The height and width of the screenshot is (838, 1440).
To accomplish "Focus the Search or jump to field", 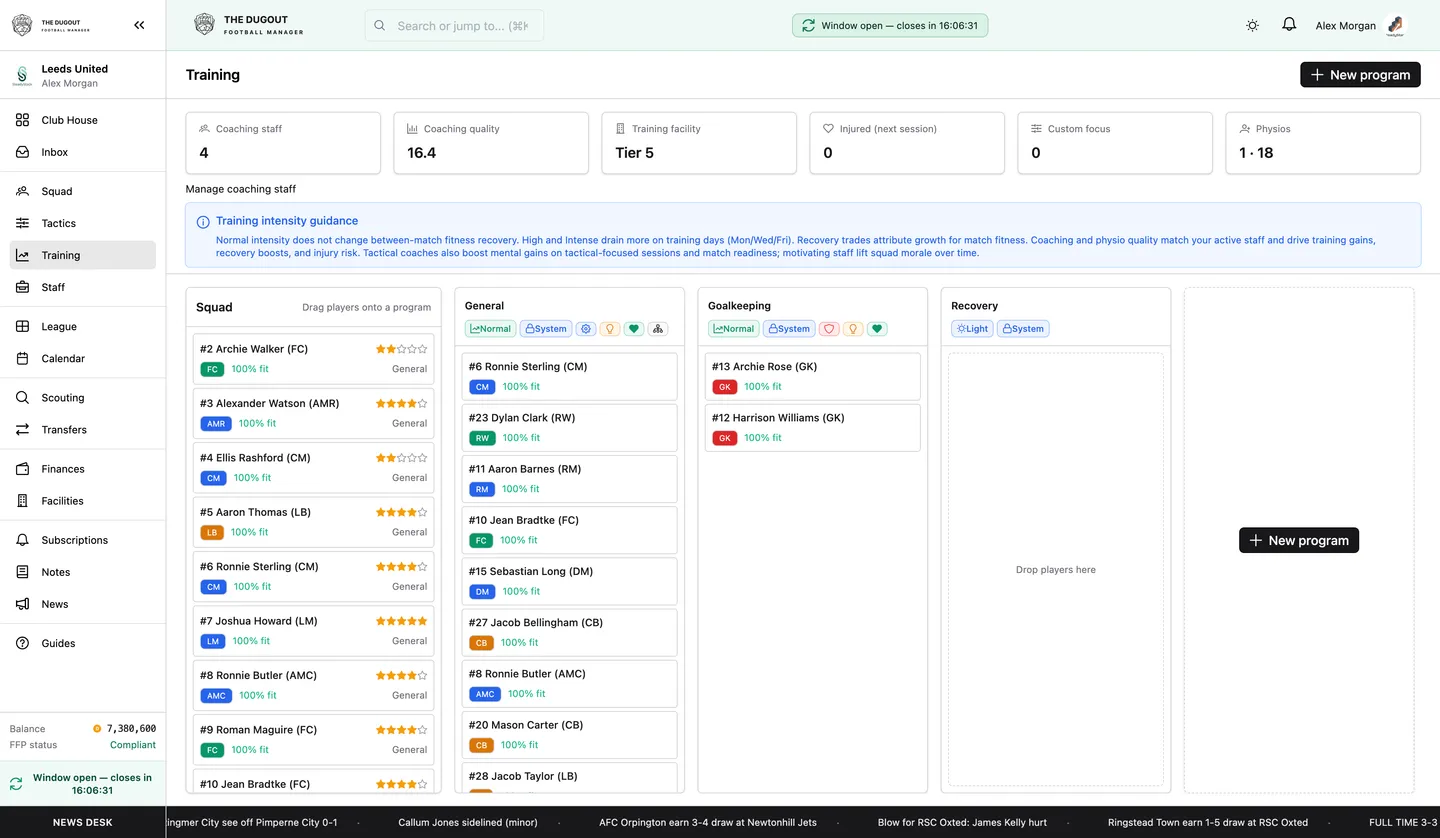I will click(454, 26).
